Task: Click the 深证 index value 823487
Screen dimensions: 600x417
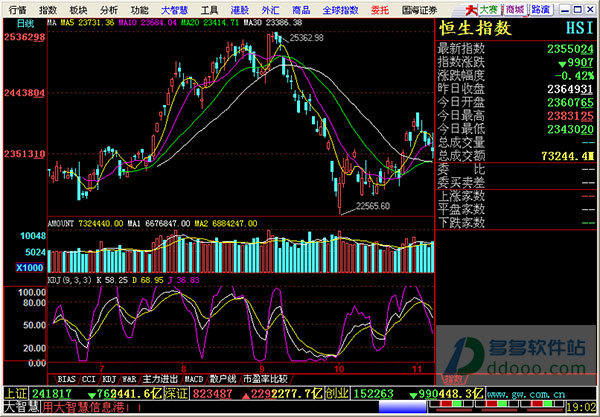Action: tap(213, 393)
